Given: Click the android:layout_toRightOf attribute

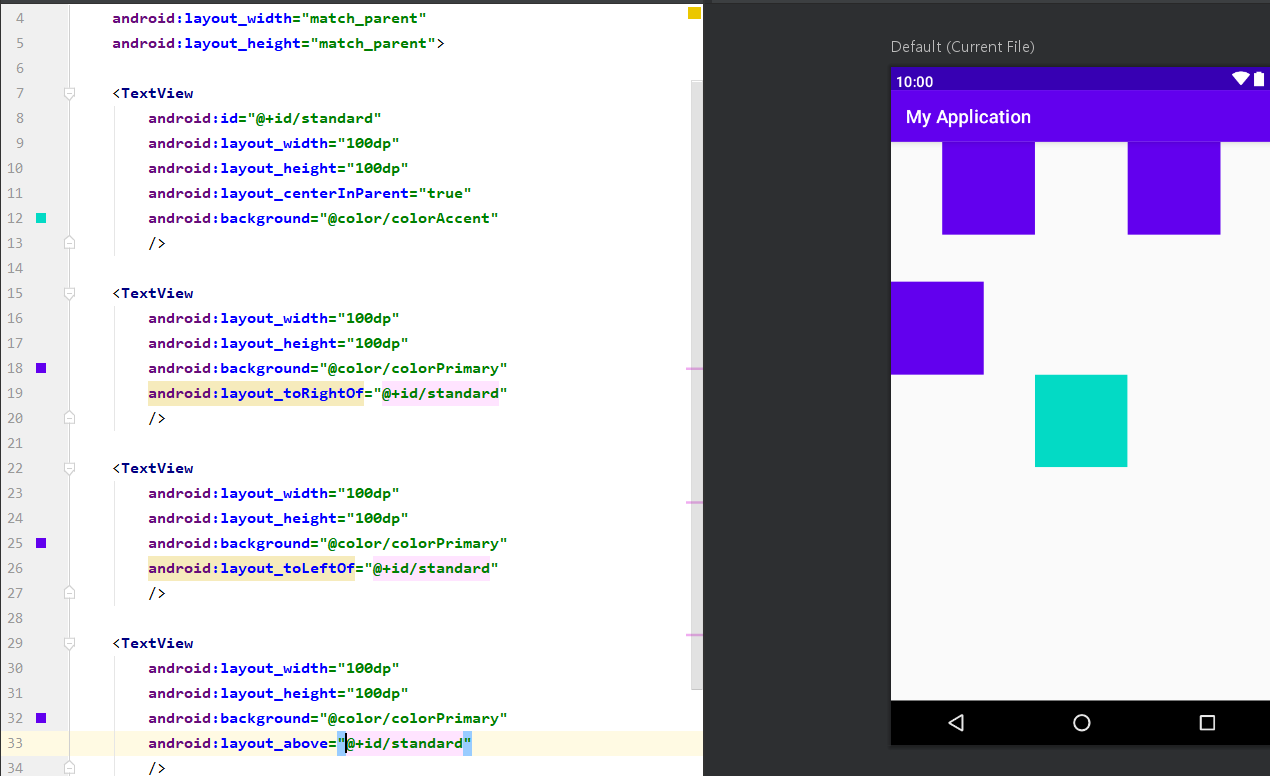Looking at the screenshot, I should (x=255, y=393).
